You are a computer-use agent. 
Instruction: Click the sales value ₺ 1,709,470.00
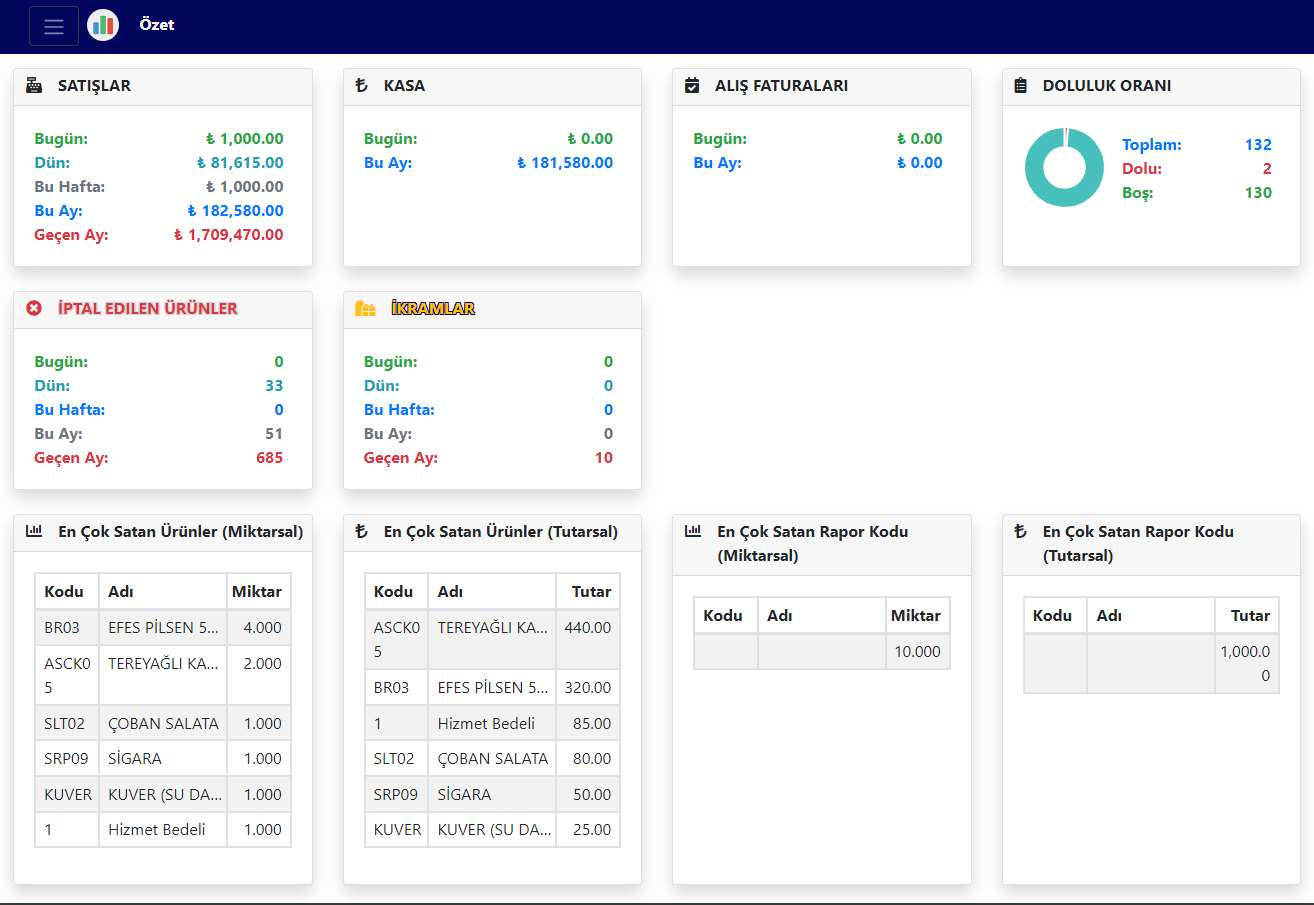(228, 235)
